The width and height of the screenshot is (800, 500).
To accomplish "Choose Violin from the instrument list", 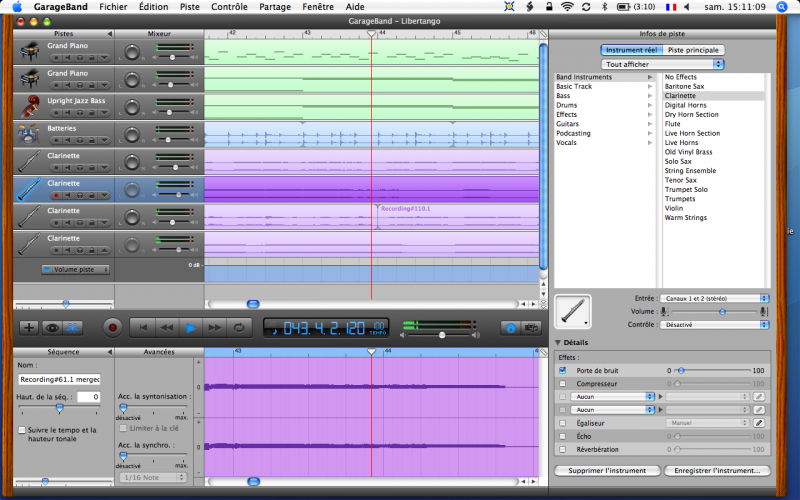I will pos(673,208).
